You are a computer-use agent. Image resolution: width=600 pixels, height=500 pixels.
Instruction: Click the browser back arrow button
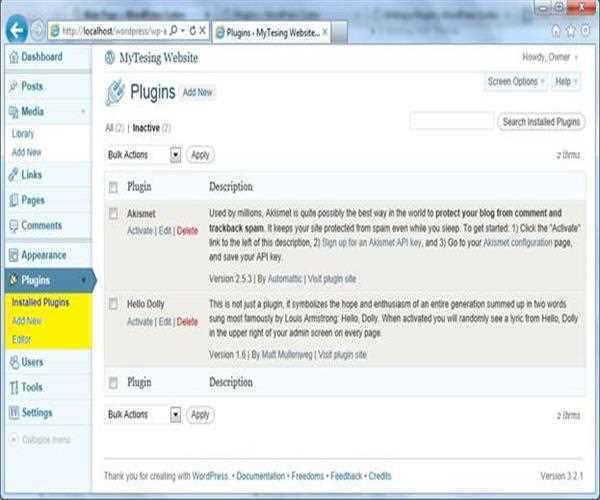[x=16, y=29]
